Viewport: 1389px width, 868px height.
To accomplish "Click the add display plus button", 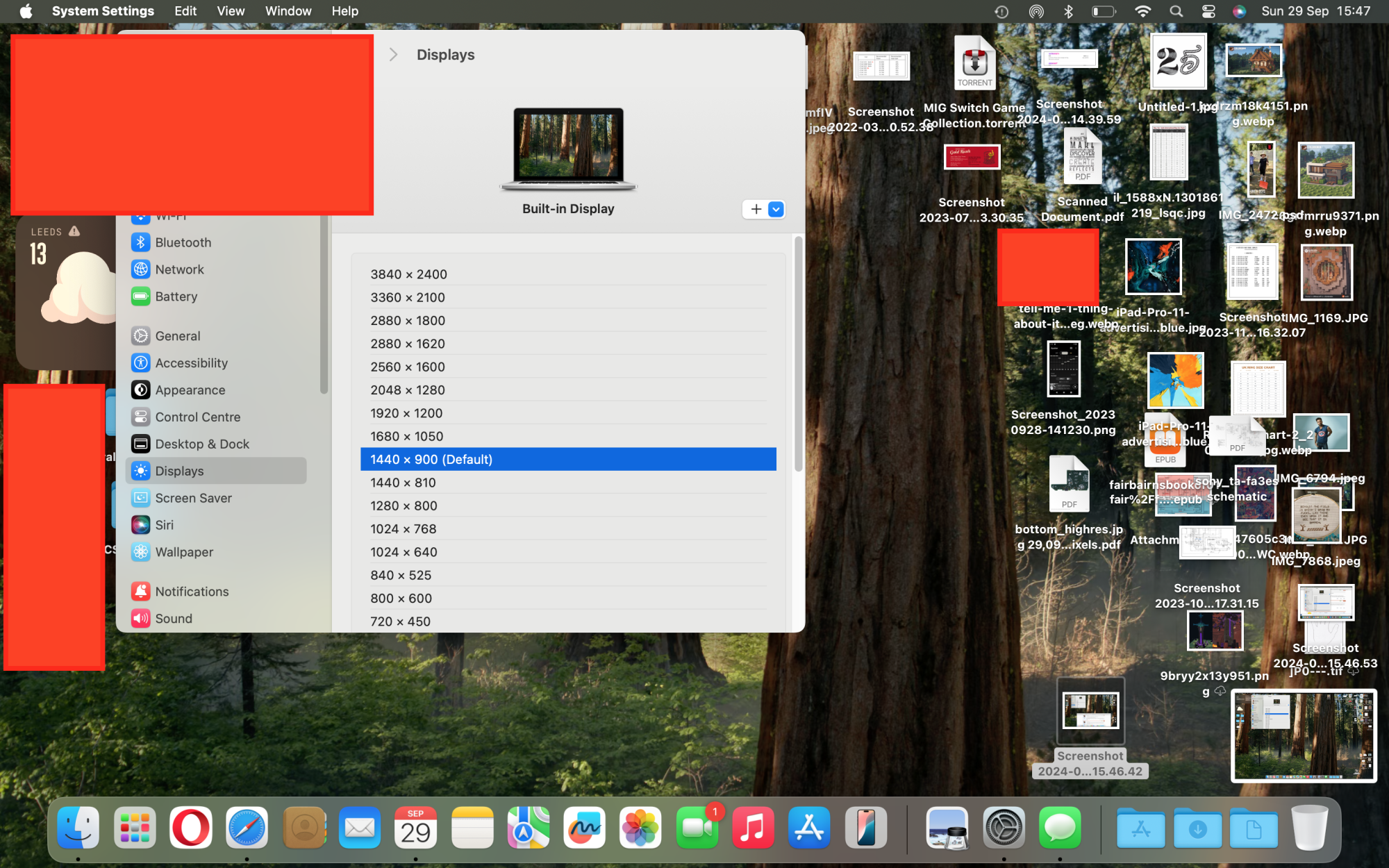I will coord(756,209).
